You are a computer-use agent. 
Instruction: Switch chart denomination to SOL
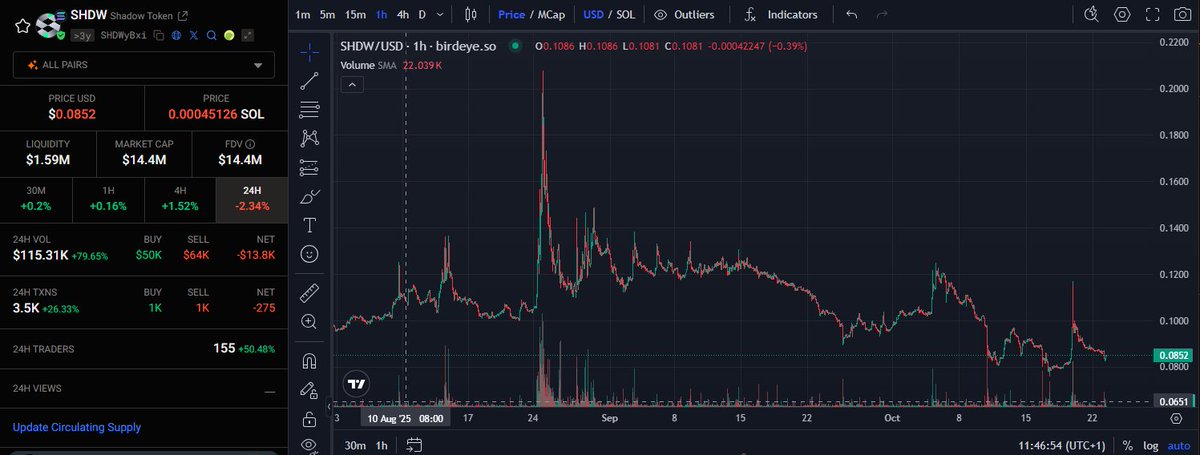tap(626, 15)
